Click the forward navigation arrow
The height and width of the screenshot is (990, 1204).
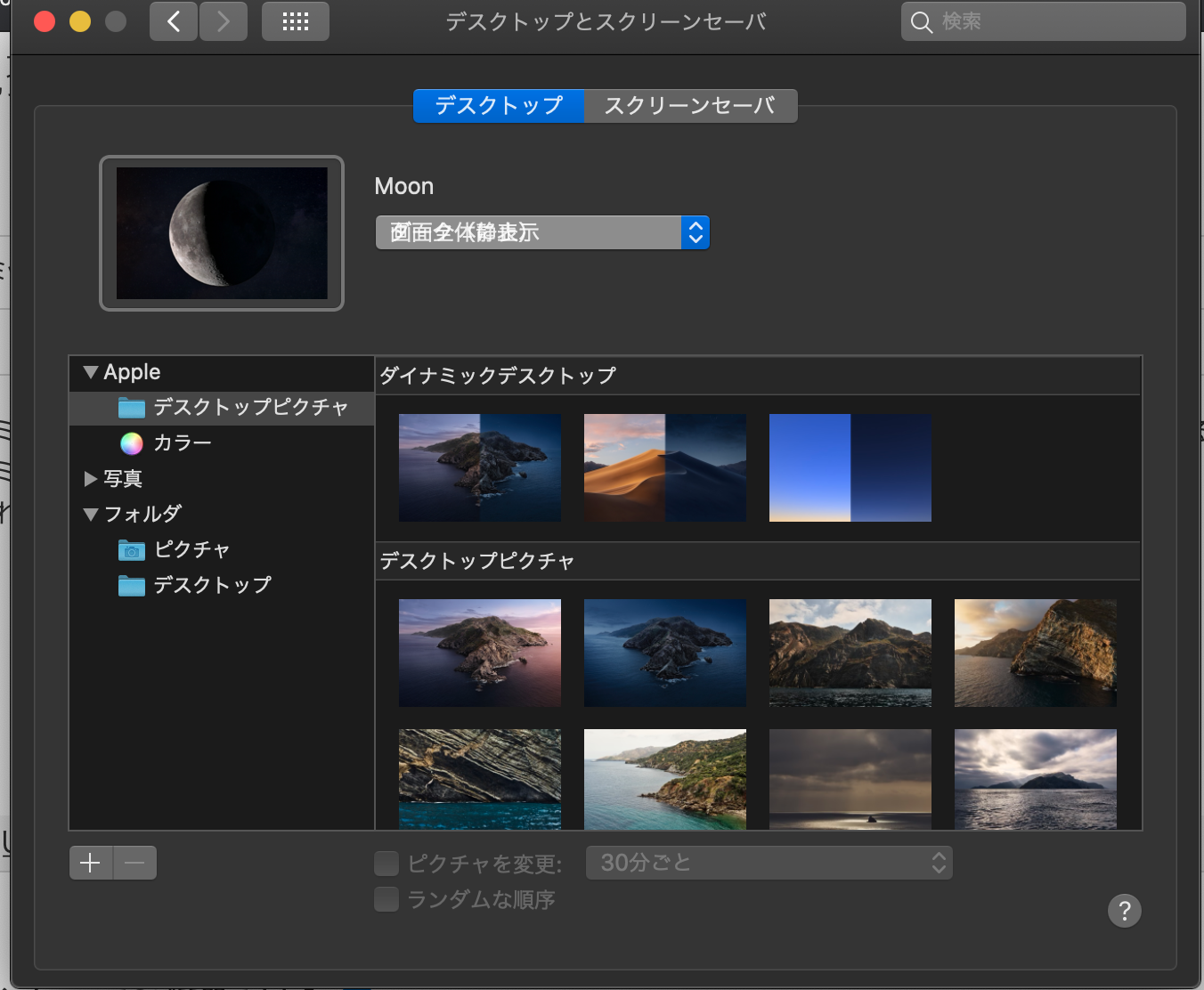point(224,21)
